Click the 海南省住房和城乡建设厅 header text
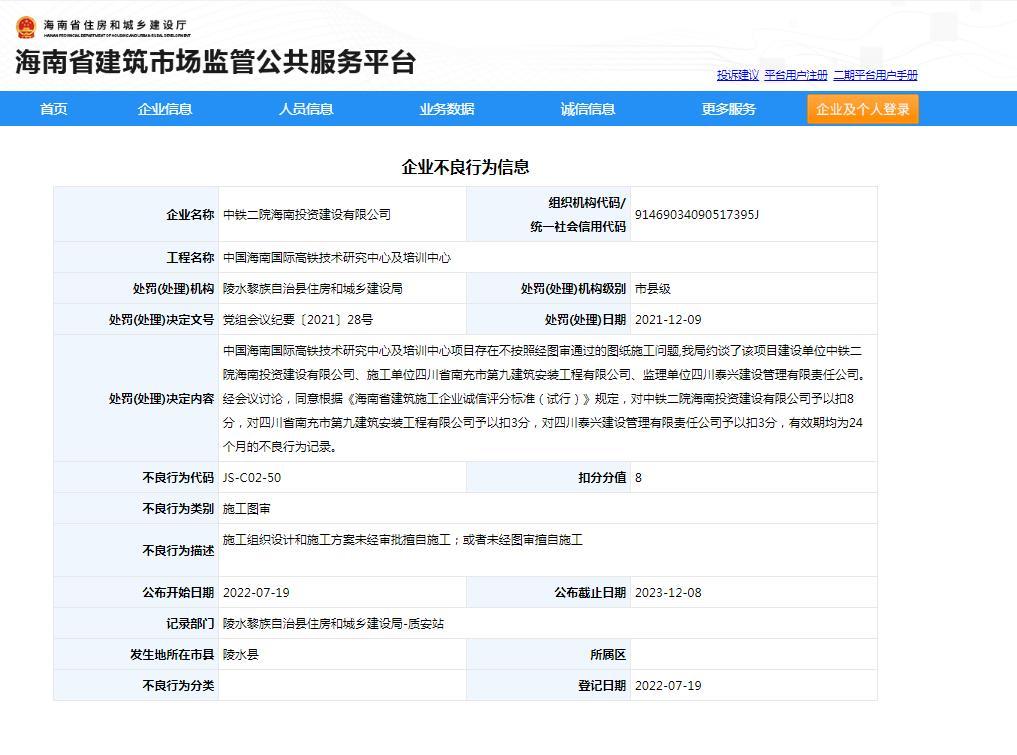The height and width of the screenshot is (755, 1017). [115, 25]
